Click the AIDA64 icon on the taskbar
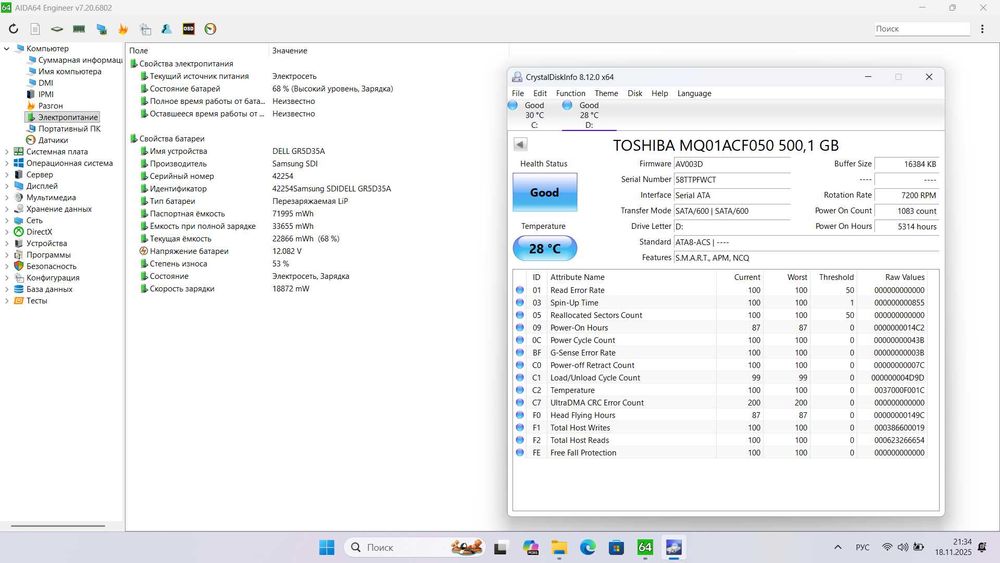This screenshot has width=1000, height=563. 645,547
